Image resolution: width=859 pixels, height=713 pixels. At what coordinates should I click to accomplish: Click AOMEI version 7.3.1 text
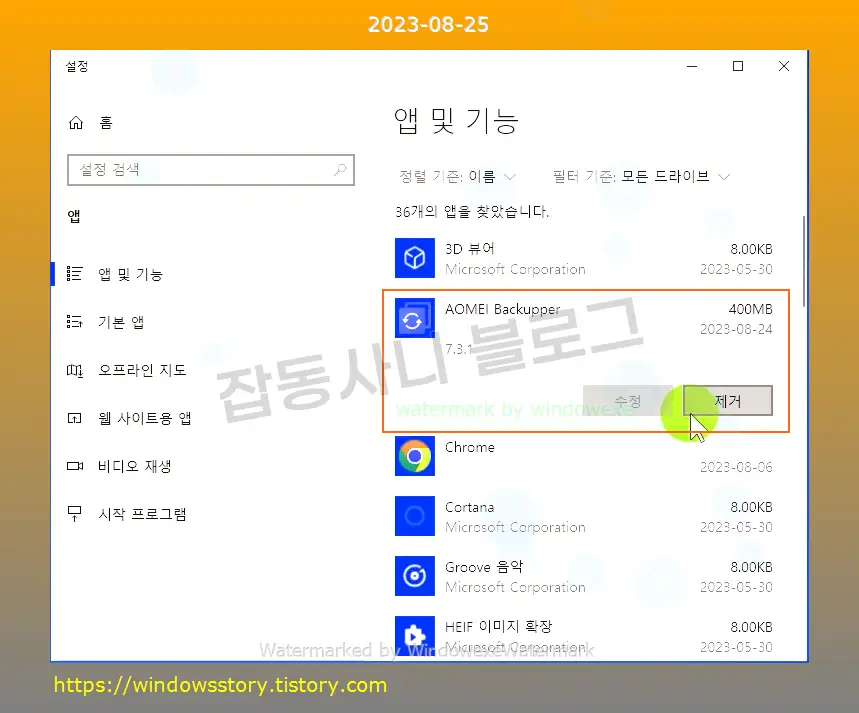coord(458,349)
